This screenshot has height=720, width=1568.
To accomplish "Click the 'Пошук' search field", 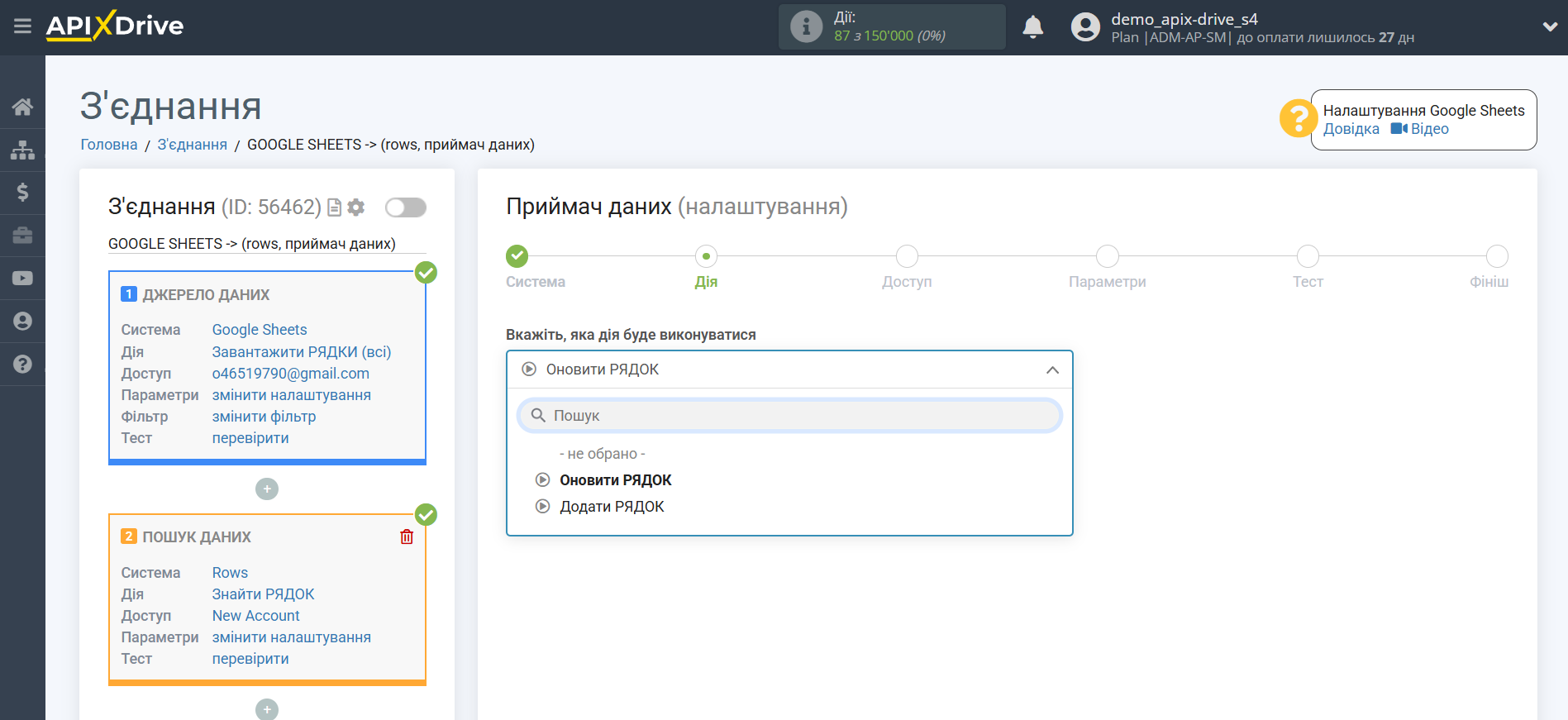I will point(789,416).
